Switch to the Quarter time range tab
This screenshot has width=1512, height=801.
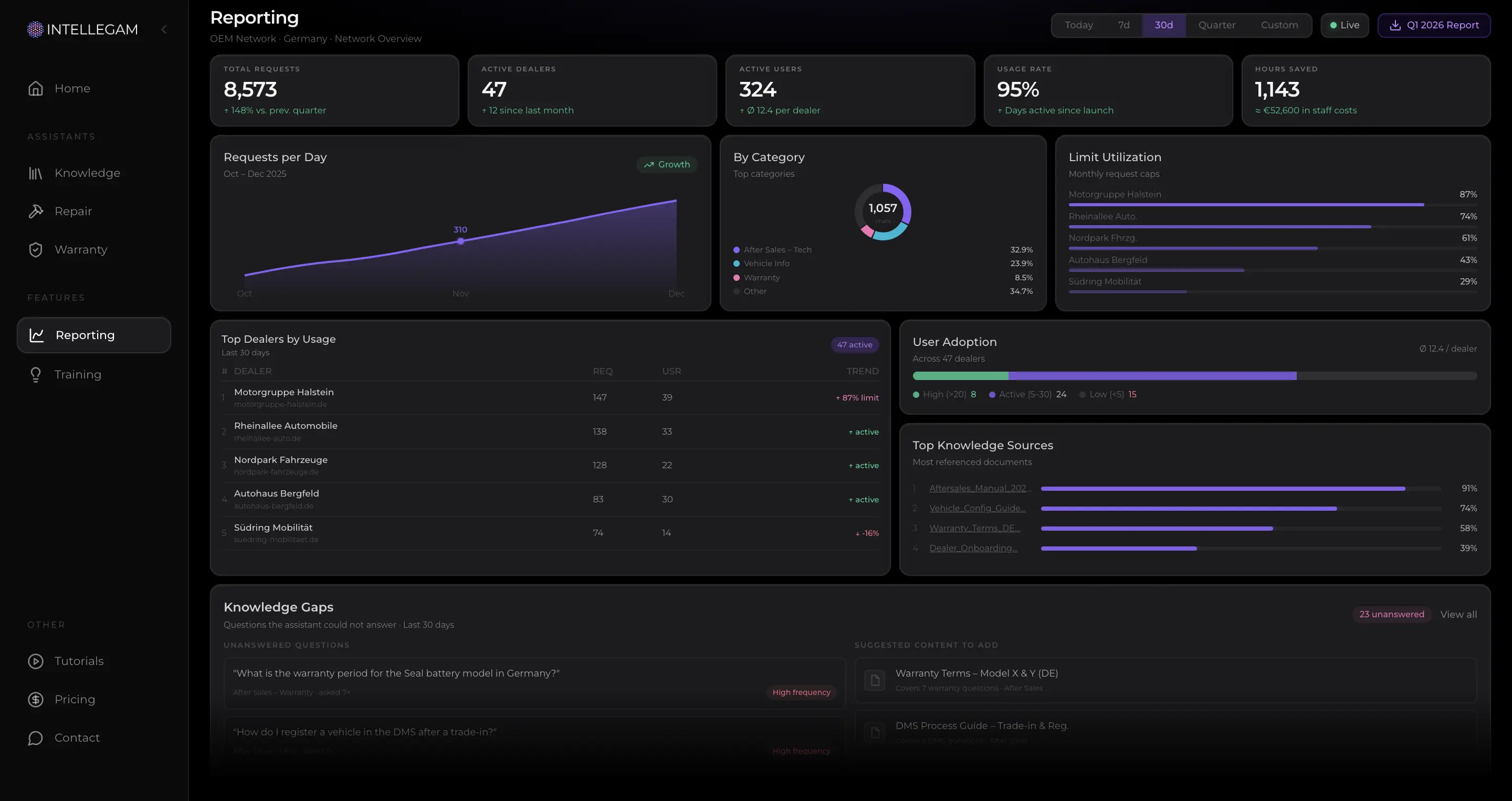pos(1217,25)
